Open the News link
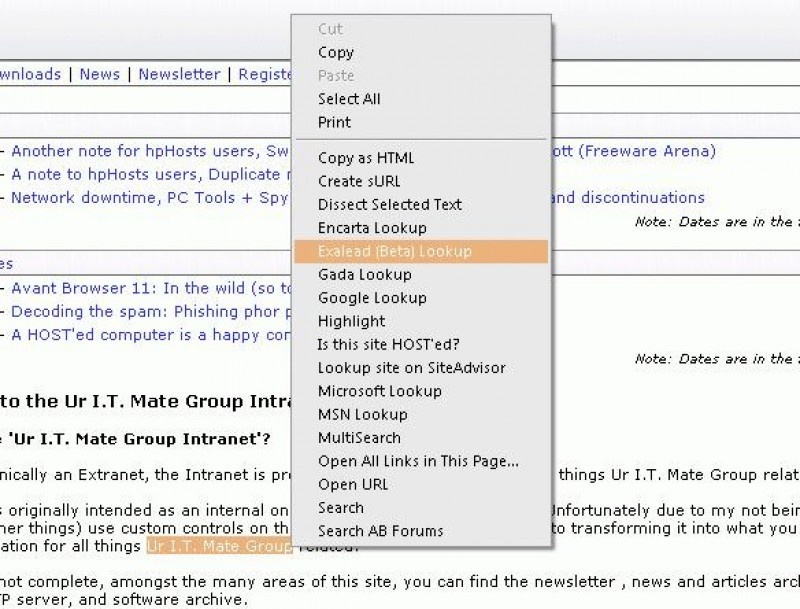This screenshot has height=609, width=800. 99,74
